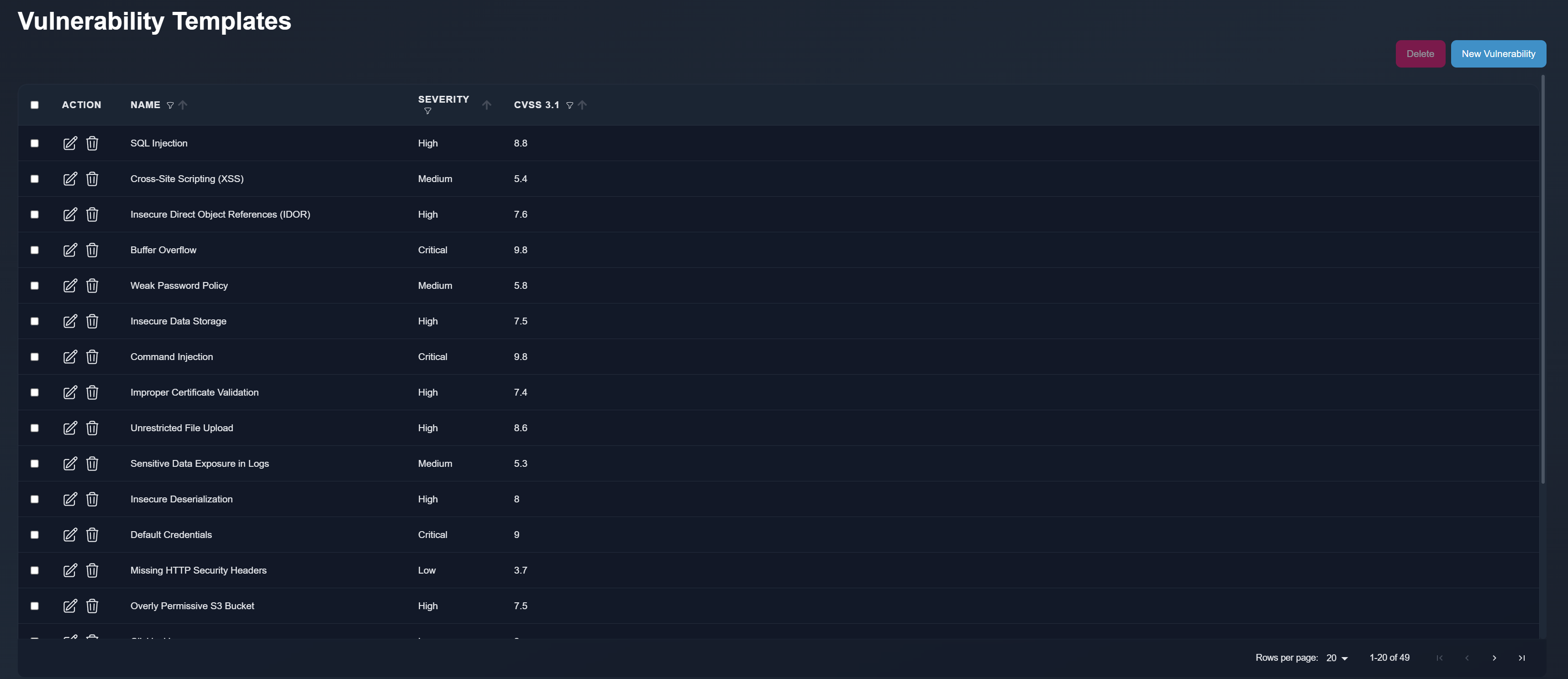This screenshot has width=1568, height=679.
Task: Delete the Cross-Site Scripting (XSS) row
Action: (92, 179)
